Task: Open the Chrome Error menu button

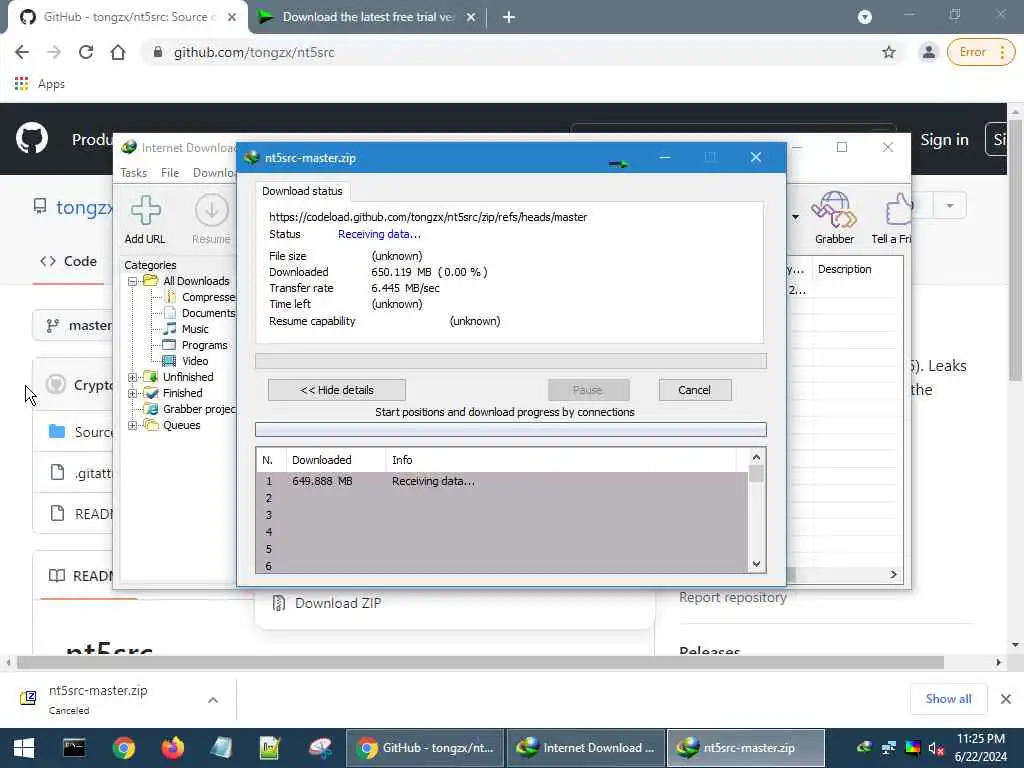Action: tap(981, 52)
